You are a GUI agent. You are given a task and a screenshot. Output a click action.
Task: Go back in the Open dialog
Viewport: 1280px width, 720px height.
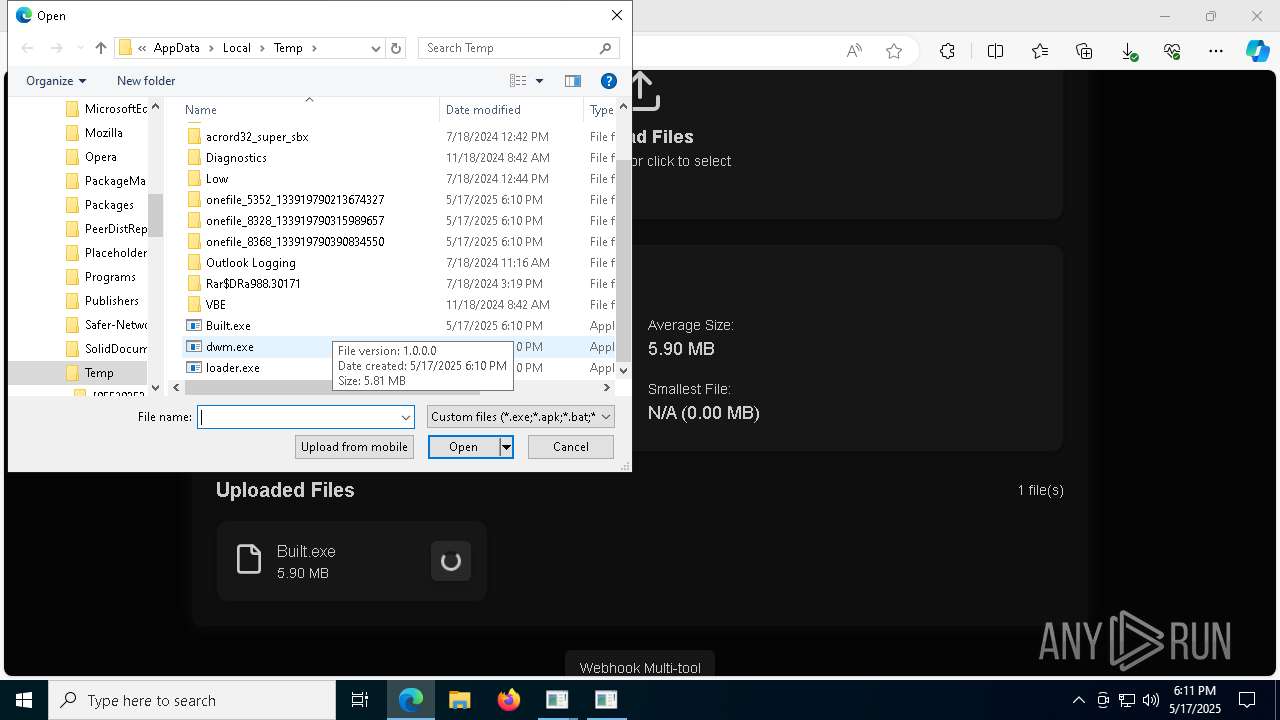[27, 48]
